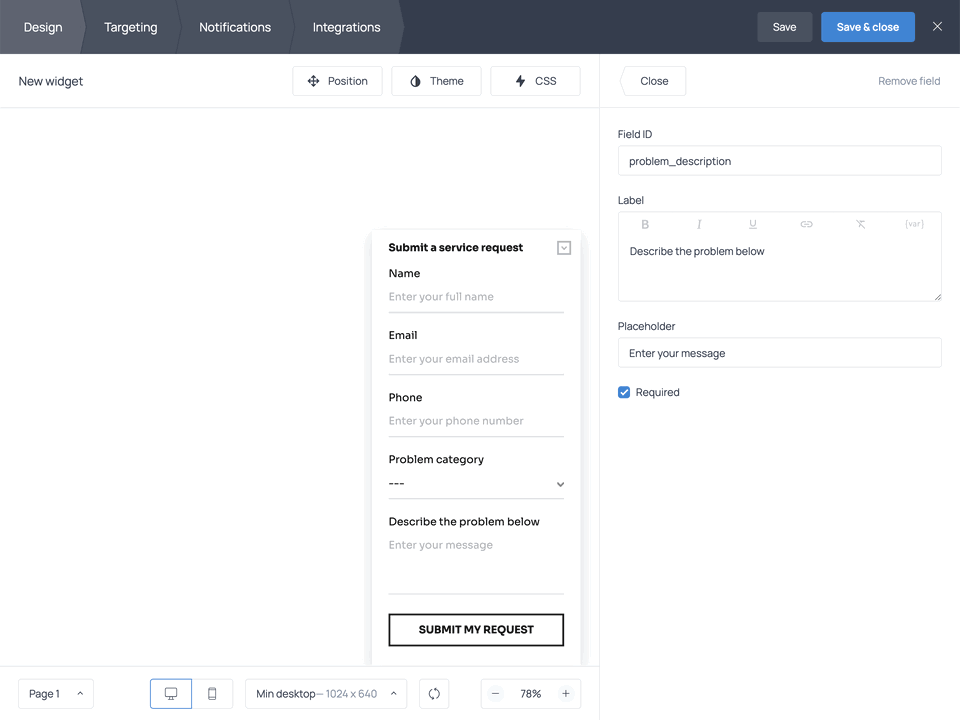Click the Remove field link
Image resolution: width=960 pixels, height=720 pixels.
908,81
